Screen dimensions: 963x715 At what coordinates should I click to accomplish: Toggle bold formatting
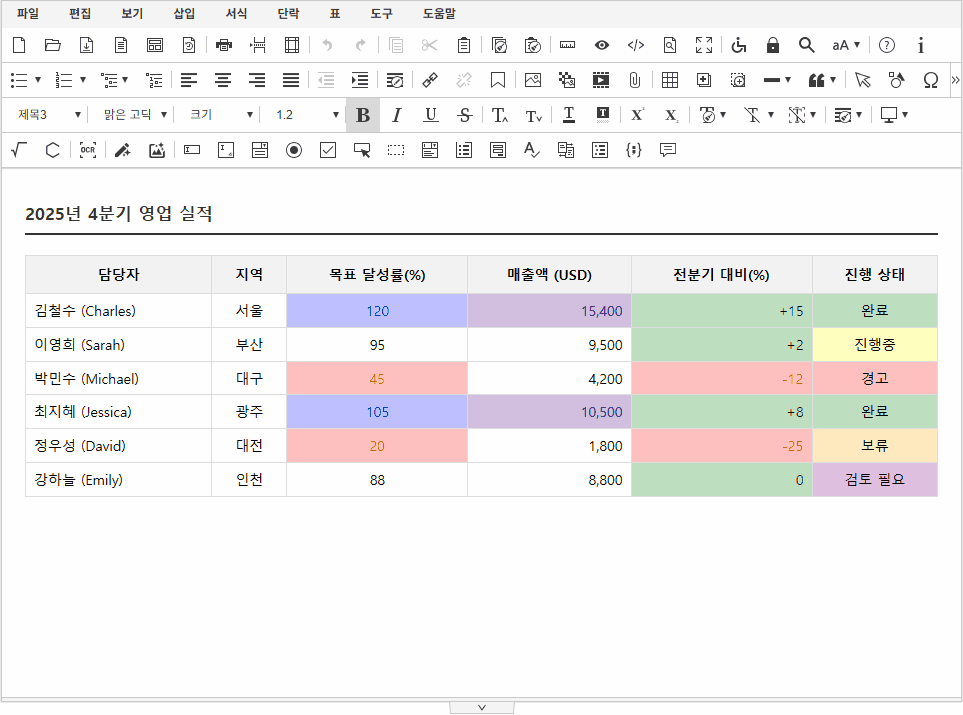(363, 115)
